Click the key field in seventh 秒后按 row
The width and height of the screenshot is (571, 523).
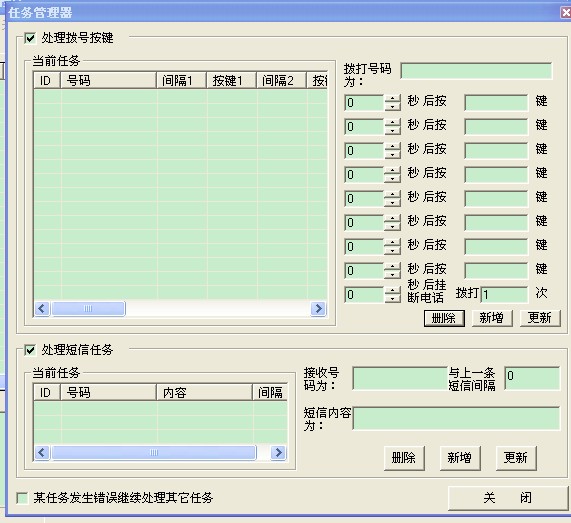pyautogui.click(x=496, y=247)
